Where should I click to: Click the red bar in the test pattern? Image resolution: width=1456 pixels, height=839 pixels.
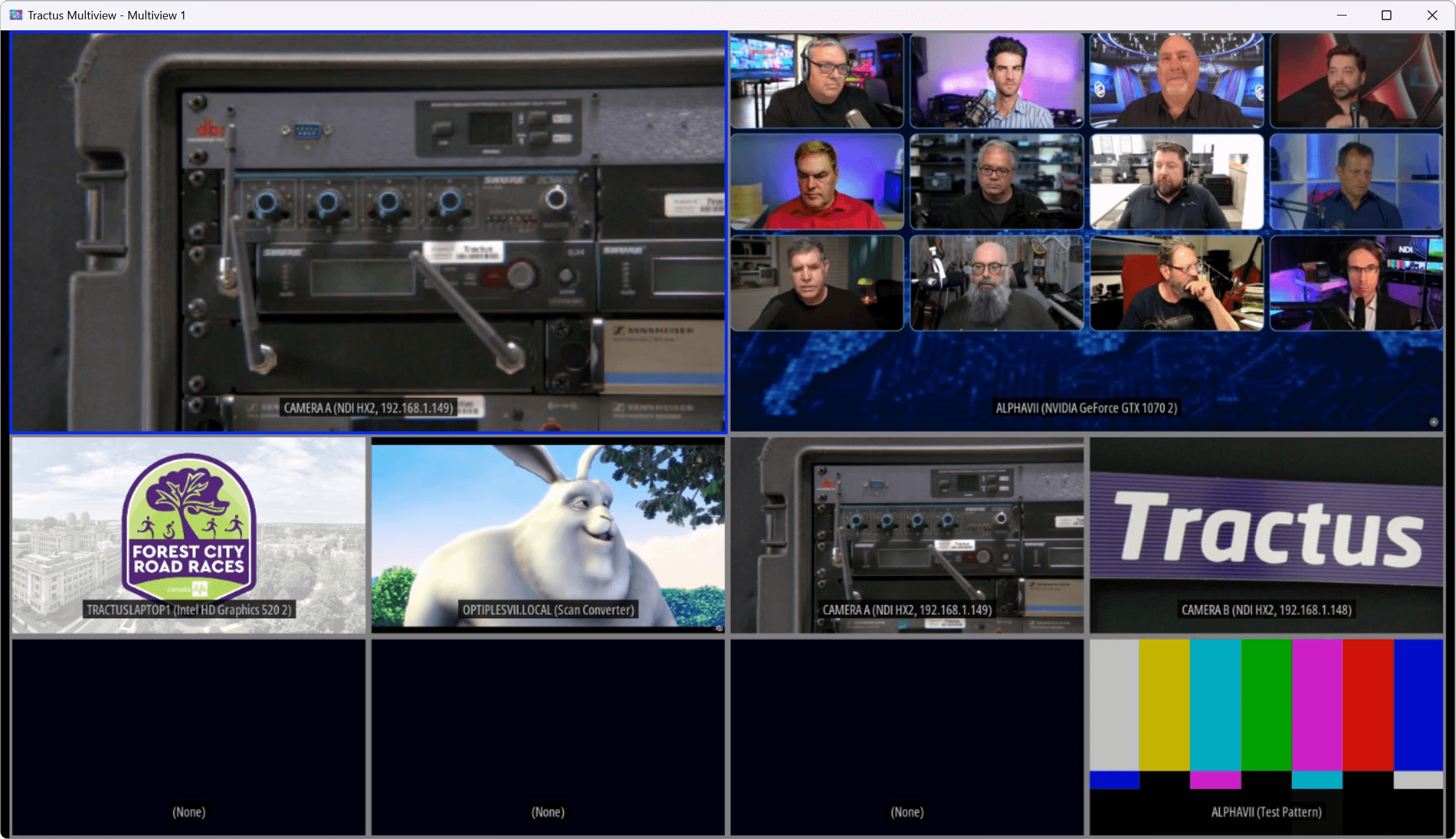1367,704
